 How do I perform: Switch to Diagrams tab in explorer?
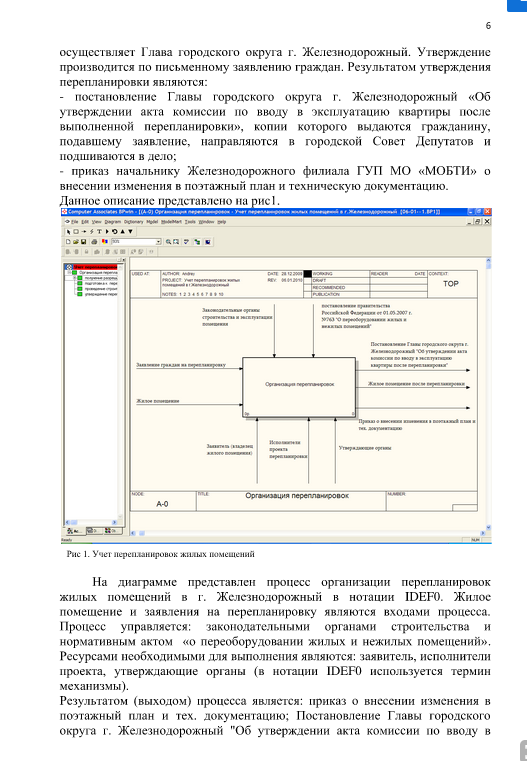point(93,531)
